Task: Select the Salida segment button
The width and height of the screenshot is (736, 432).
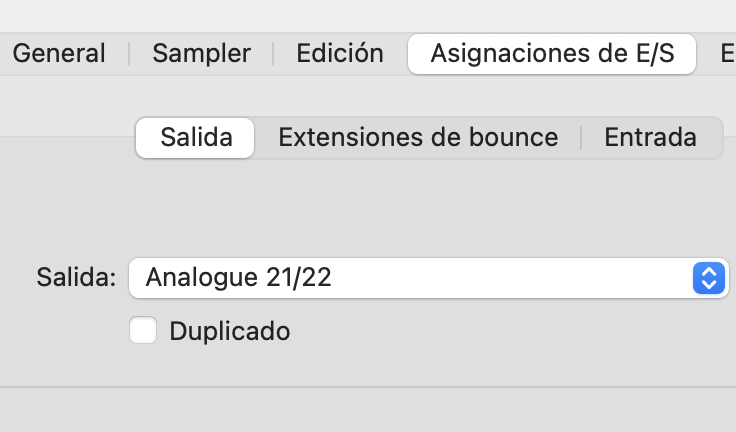Action: click(196, 138)
